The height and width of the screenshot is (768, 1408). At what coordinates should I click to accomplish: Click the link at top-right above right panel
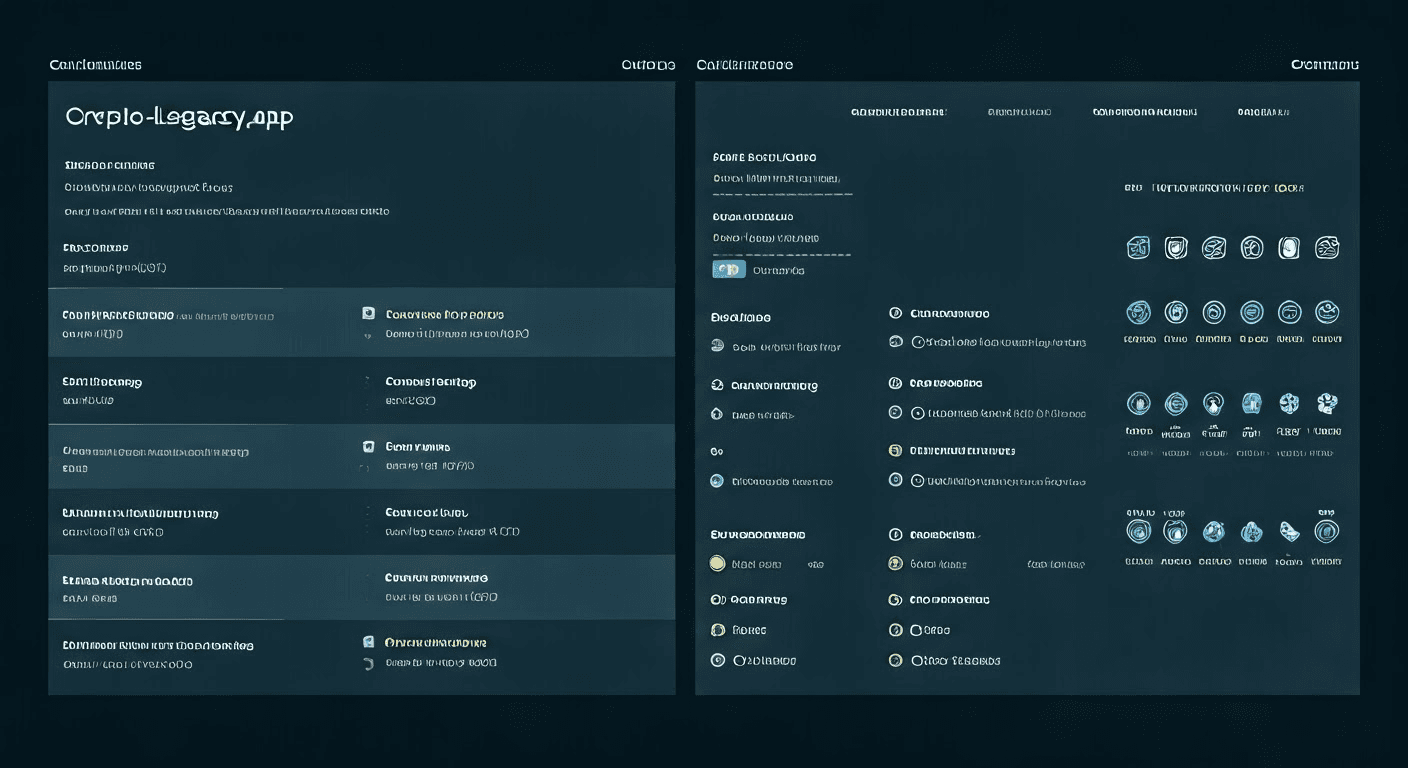pos(1324,65)
